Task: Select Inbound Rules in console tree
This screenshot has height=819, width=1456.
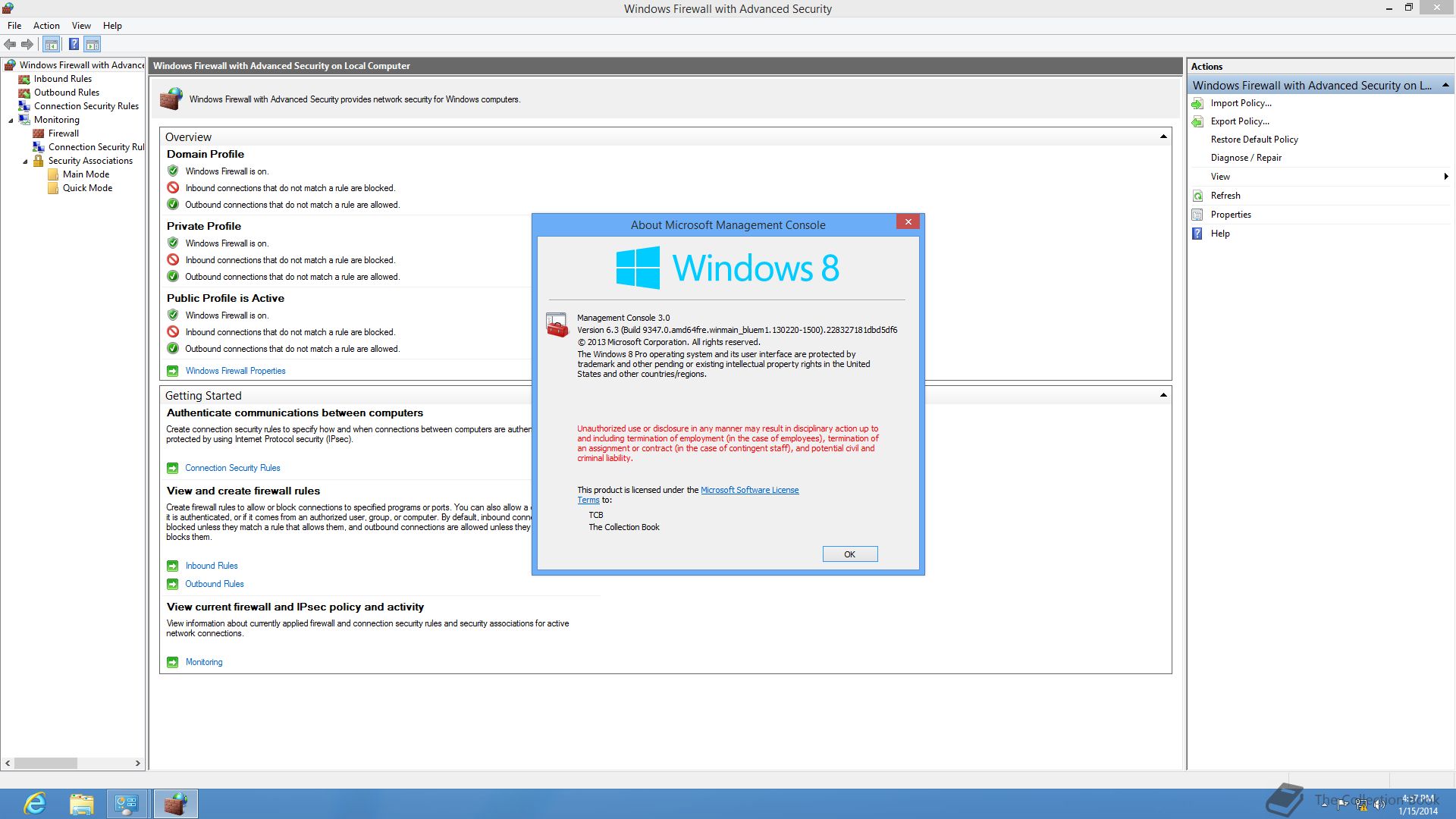Action: 62,79
